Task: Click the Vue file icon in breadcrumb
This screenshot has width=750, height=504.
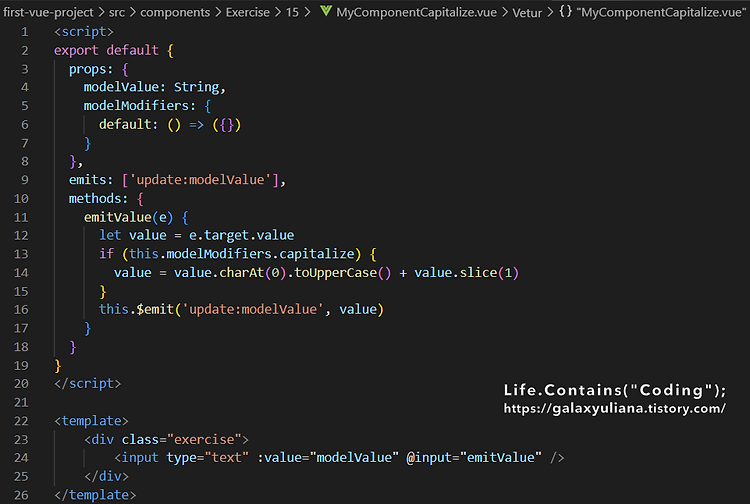Action: coord(326,11)
